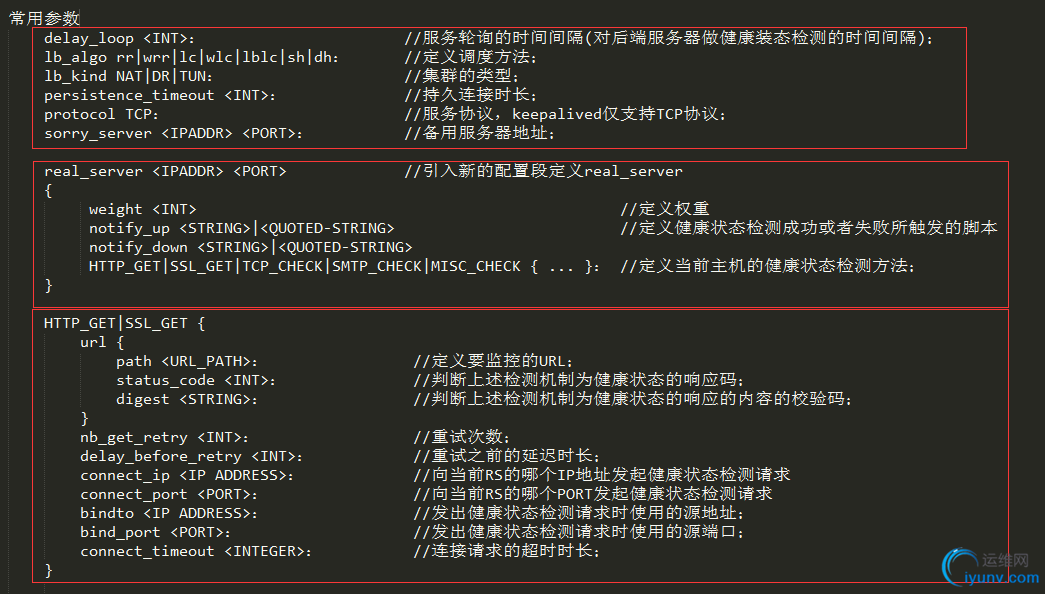The width and height of the screenshot is (1045, 594).
Task: Select the sorry_server <IPADDR> <PORT> line
Action: [x=173, y=133]
